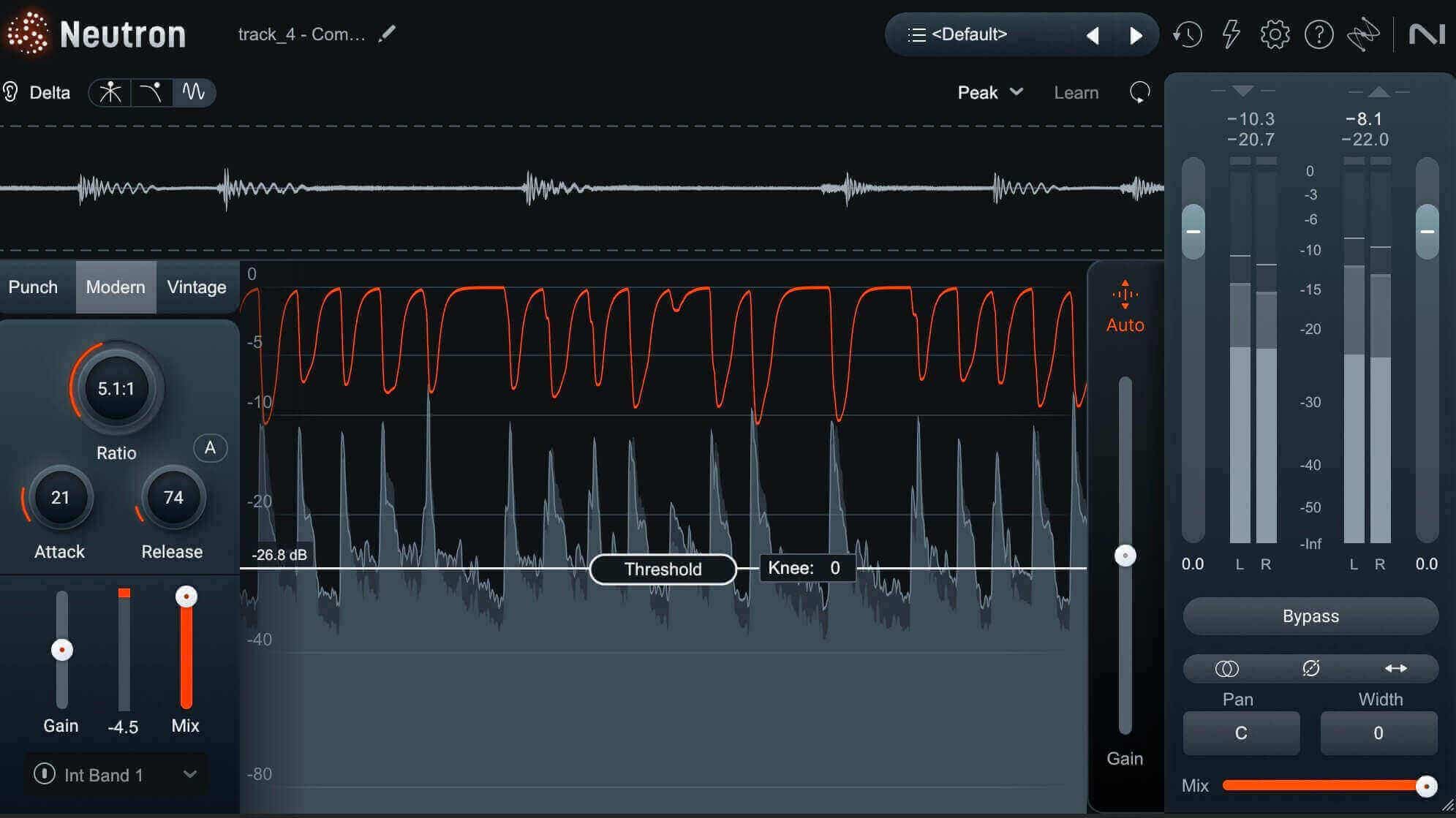Open the Default preset selector
1456x818 pixels.
pyautogui.click(x=969, y=34)
